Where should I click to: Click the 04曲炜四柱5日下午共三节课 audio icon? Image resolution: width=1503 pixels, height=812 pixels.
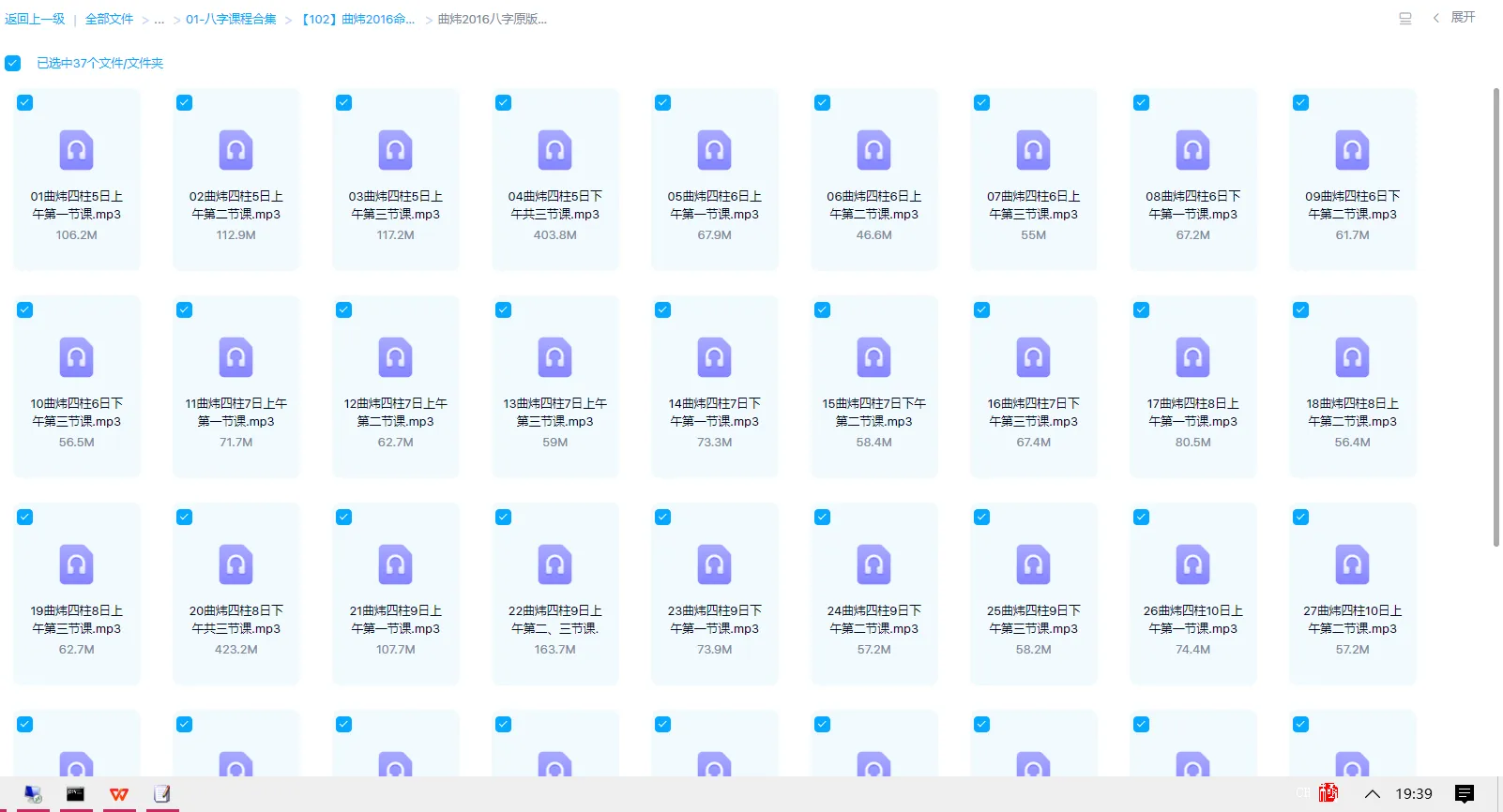pos(555,150)
